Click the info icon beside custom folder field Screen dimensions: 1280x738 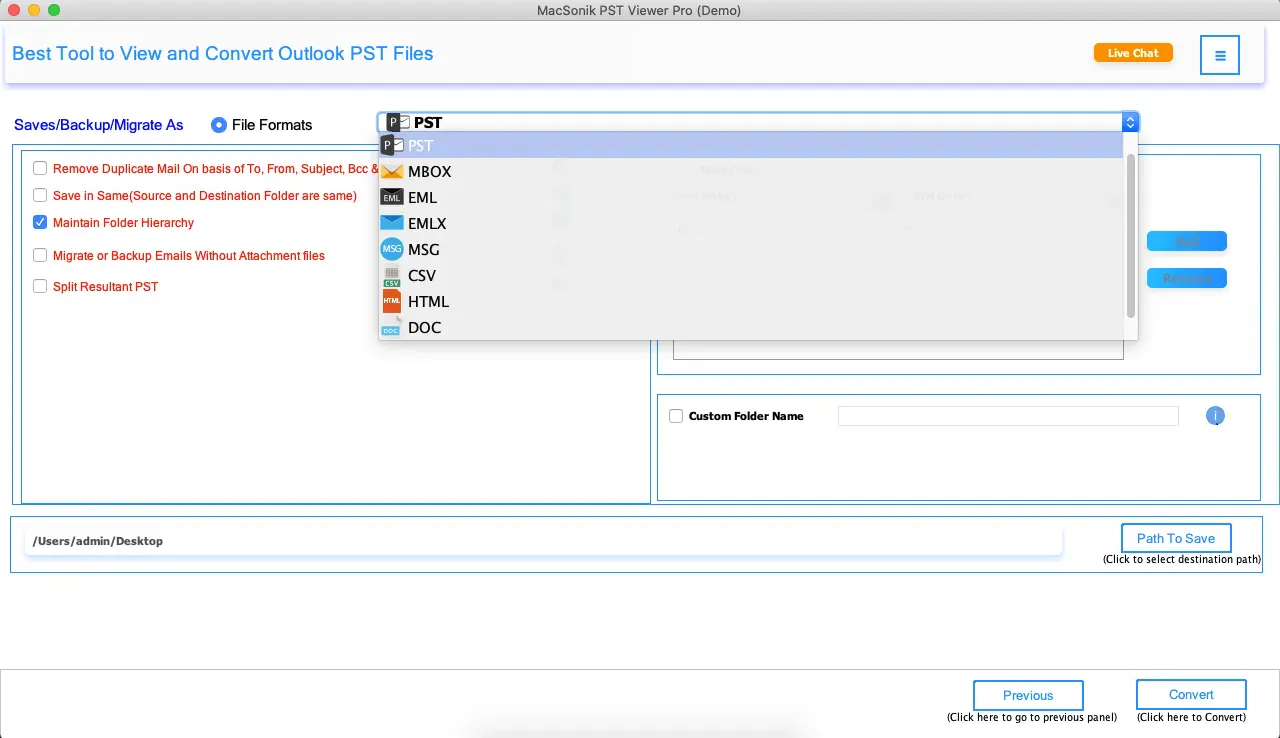pos(1216,416)
